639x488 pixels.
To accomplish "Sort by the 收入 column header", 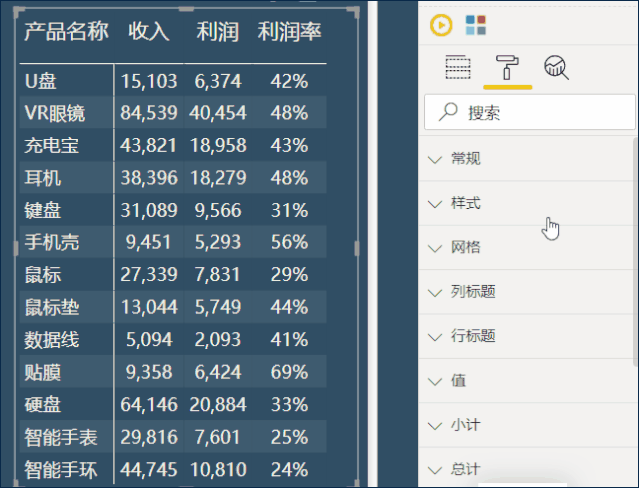I will (149, 31).
